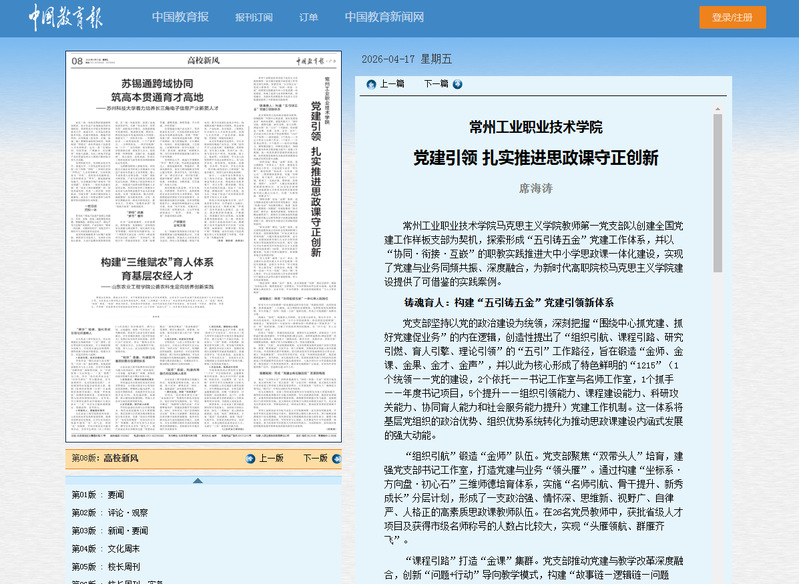Click the previous page (上一版) arrow icon
The width and height of the screenshot is (799, 584).
pos(251,459)
